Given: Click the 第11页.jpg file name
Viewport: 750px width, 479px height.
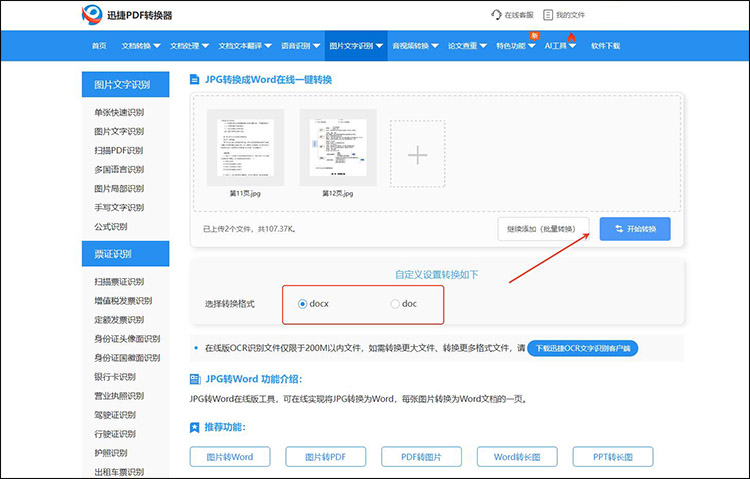Looking at the screenshot, I should tap(245, 194).
